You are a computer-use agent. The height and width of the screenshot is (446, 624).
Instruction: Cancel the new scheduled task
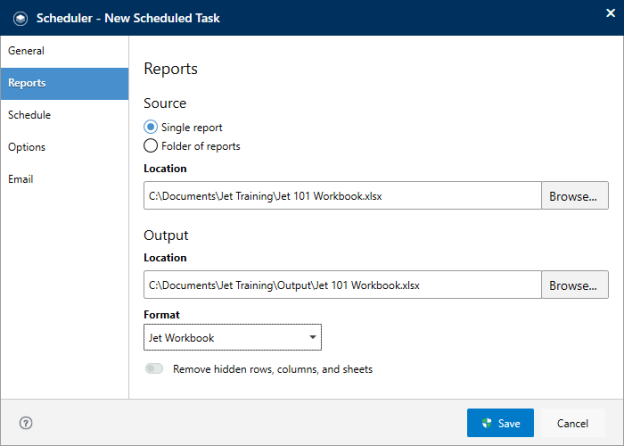[572, 423]
